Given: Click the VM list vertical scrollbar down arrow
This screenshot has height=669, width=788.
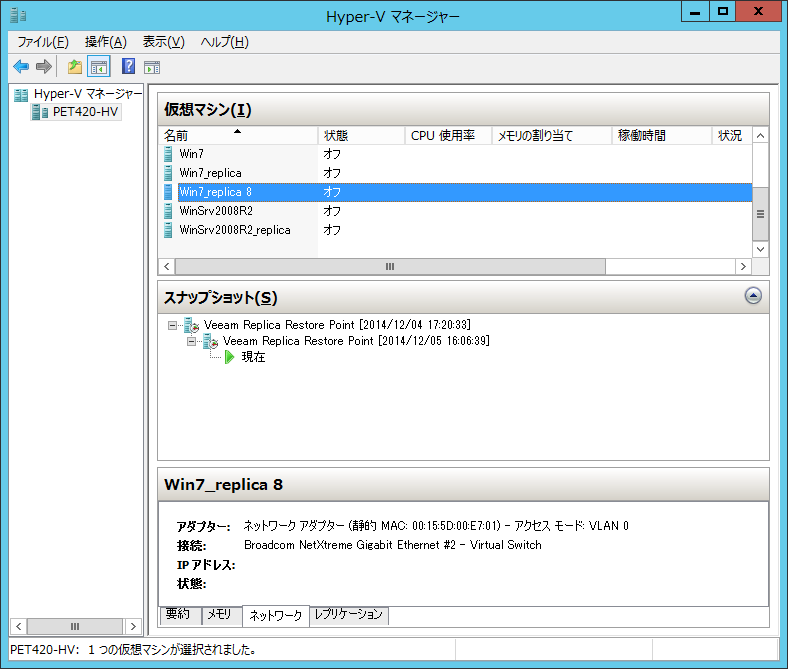Looking at the screenshot, I should tap(760, 249).
